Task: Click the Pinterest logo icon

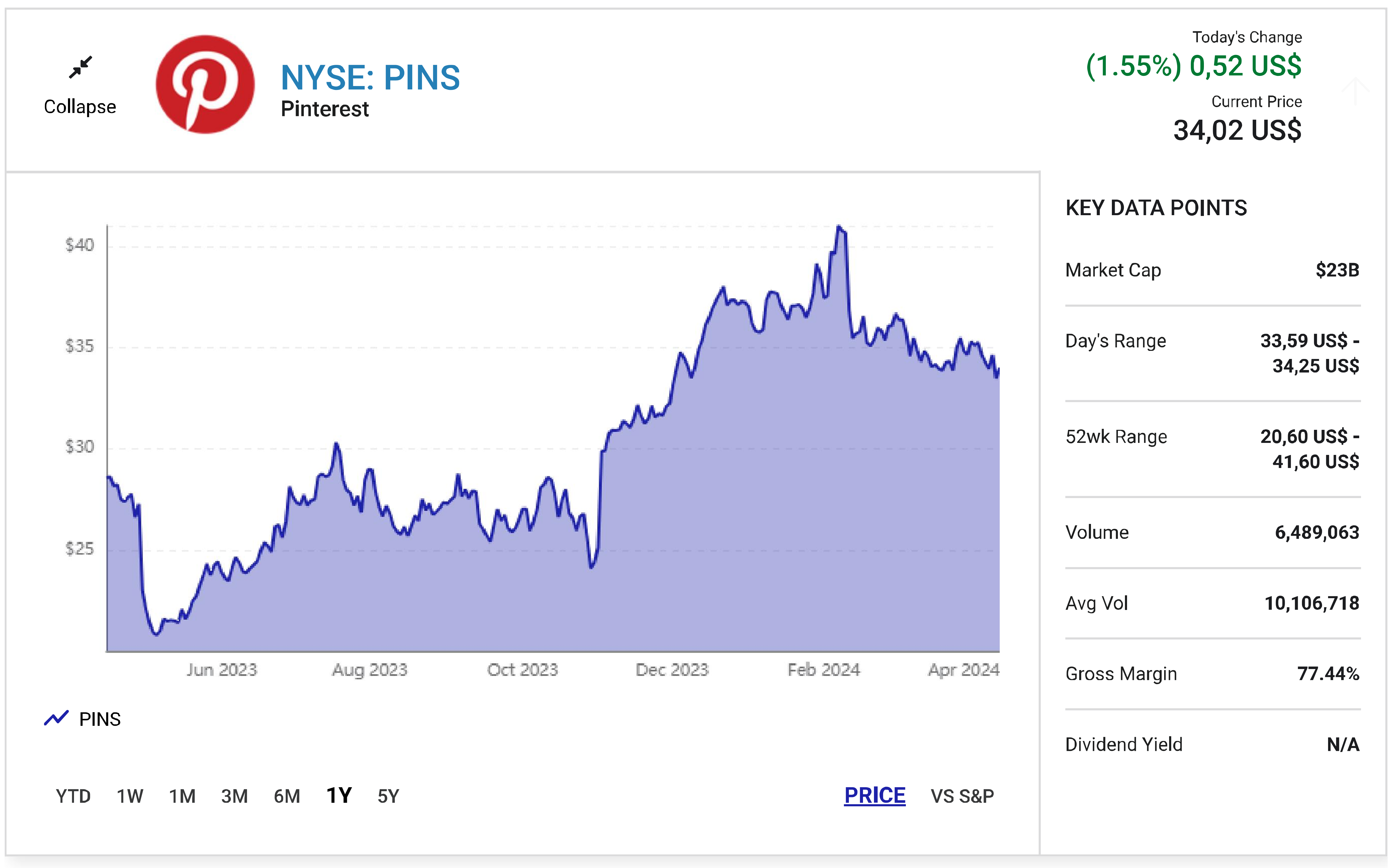Action: [205, 84]
